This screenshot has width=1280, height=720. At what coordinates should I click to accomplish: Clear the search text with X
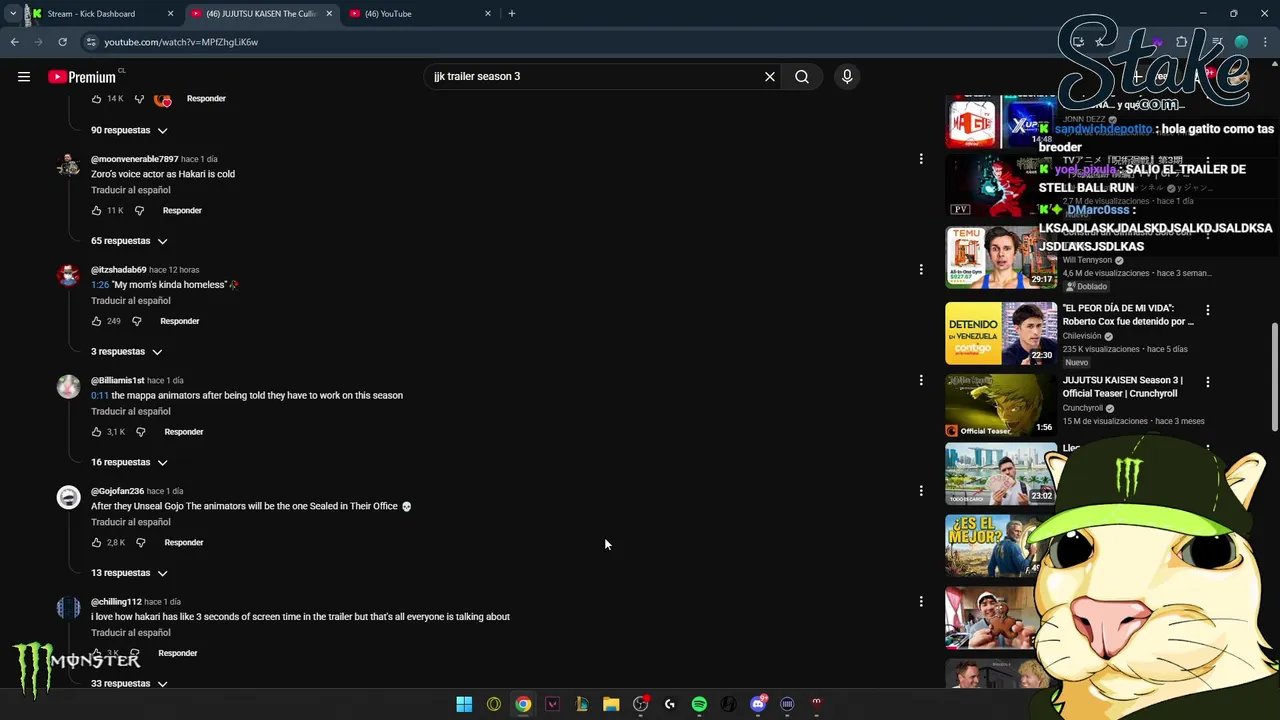click(x=770, y=76)
